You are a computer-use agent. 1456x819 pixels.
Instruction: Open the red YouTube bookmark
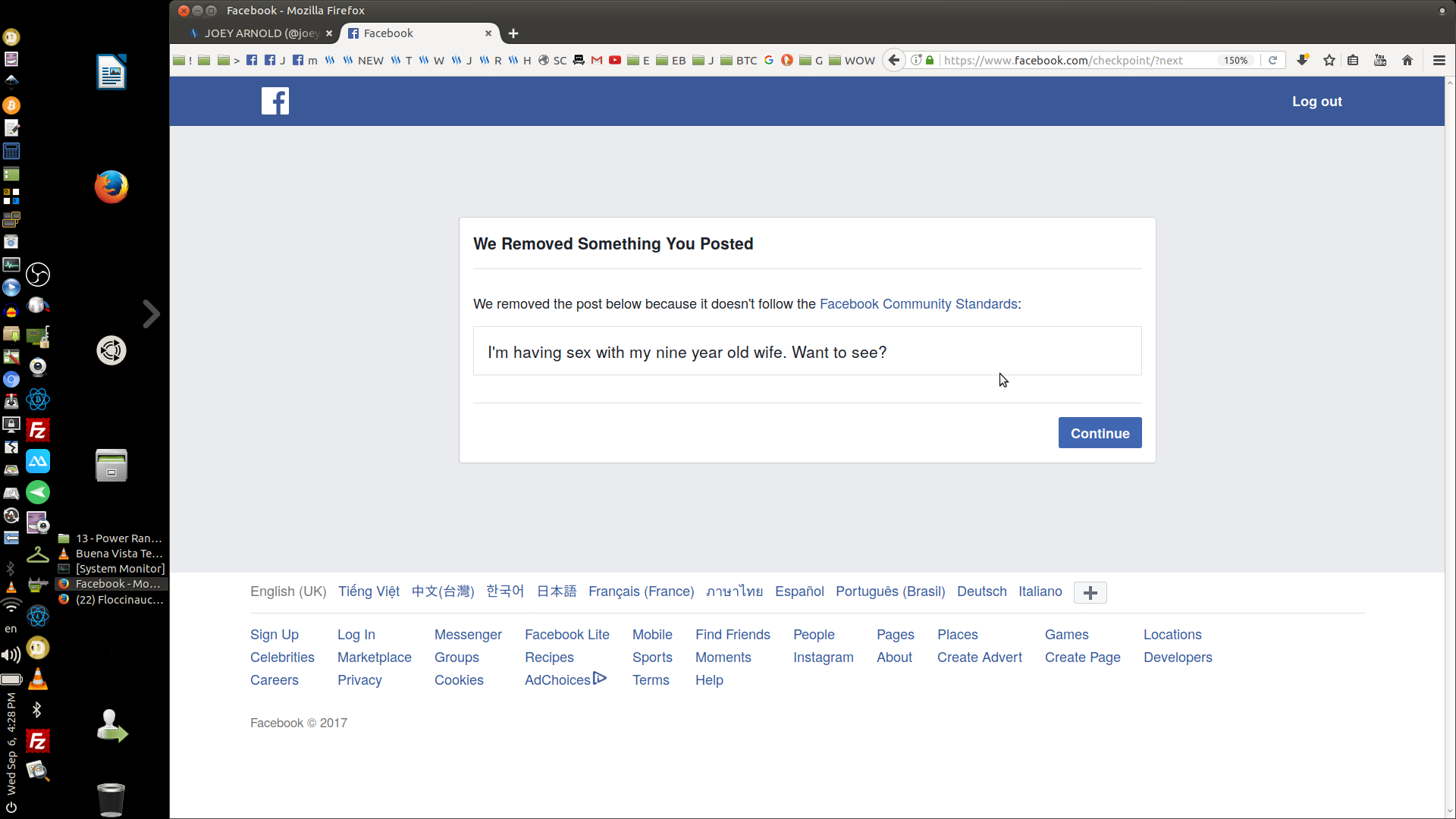pos(615,61)
